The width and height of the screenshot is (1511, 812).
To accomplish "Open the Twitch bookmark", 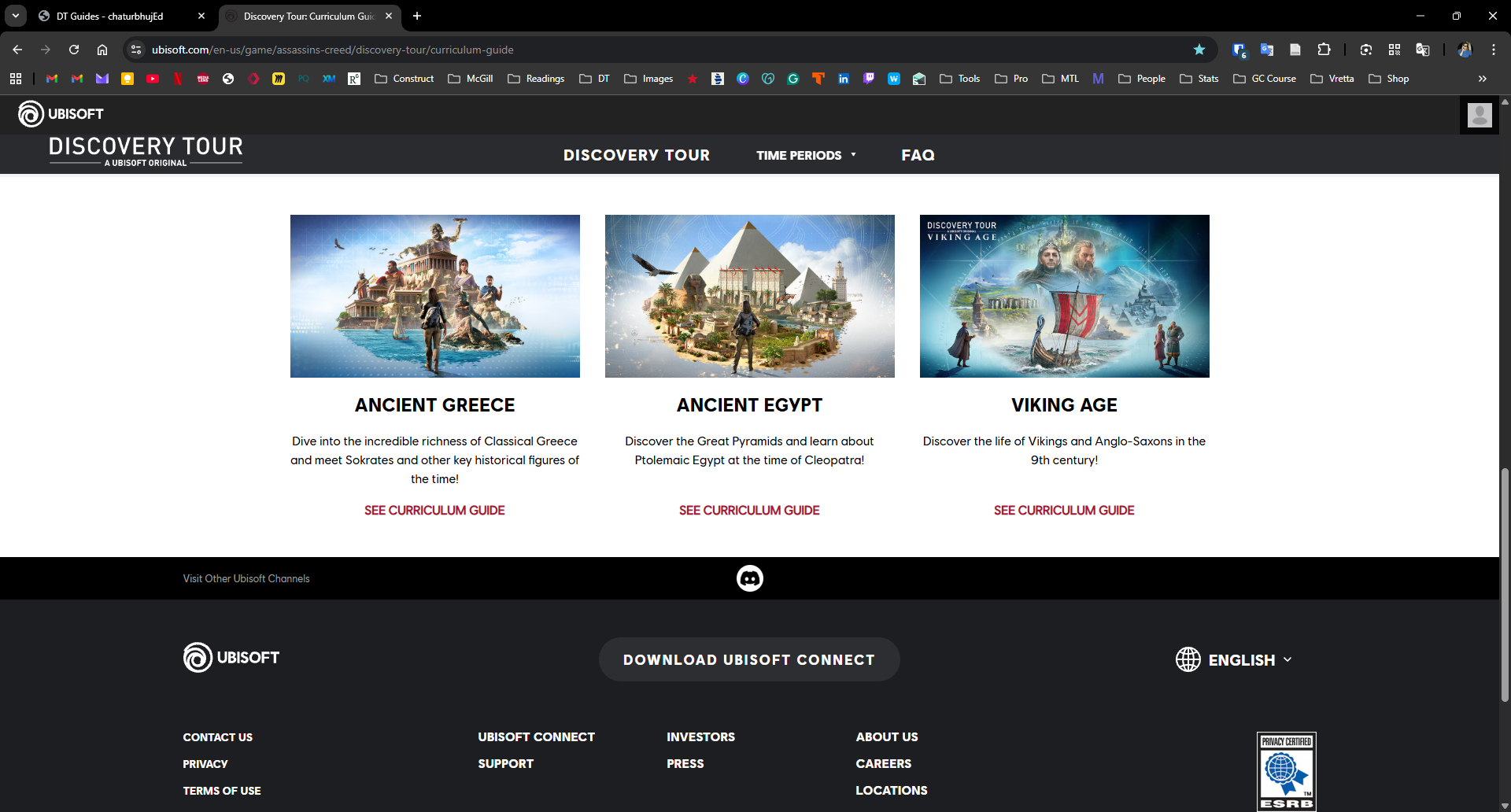I will pos(869,79).
